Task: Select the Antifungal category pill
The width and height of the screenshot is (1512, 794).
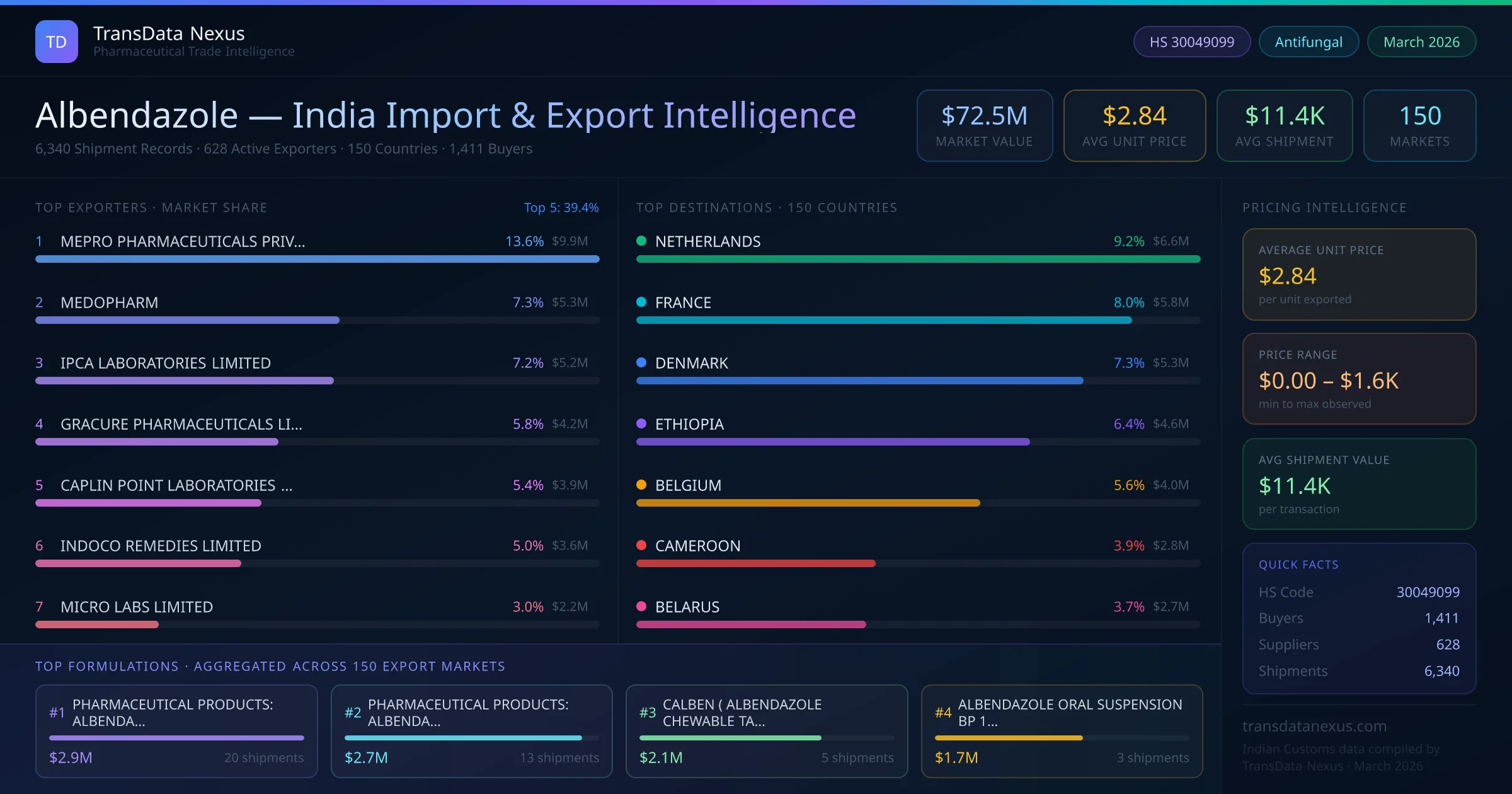Action: pos(1308,42)
